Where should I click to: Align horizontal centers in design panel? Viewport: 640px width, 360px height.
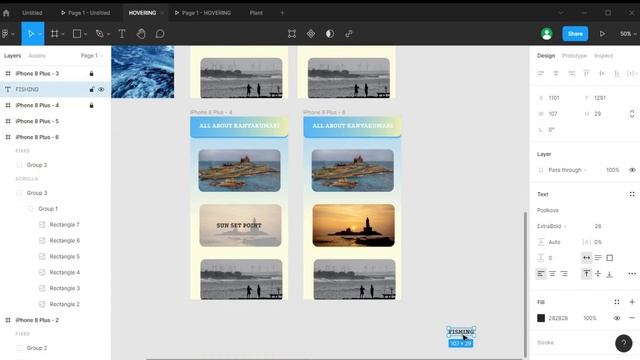point(556,73)
